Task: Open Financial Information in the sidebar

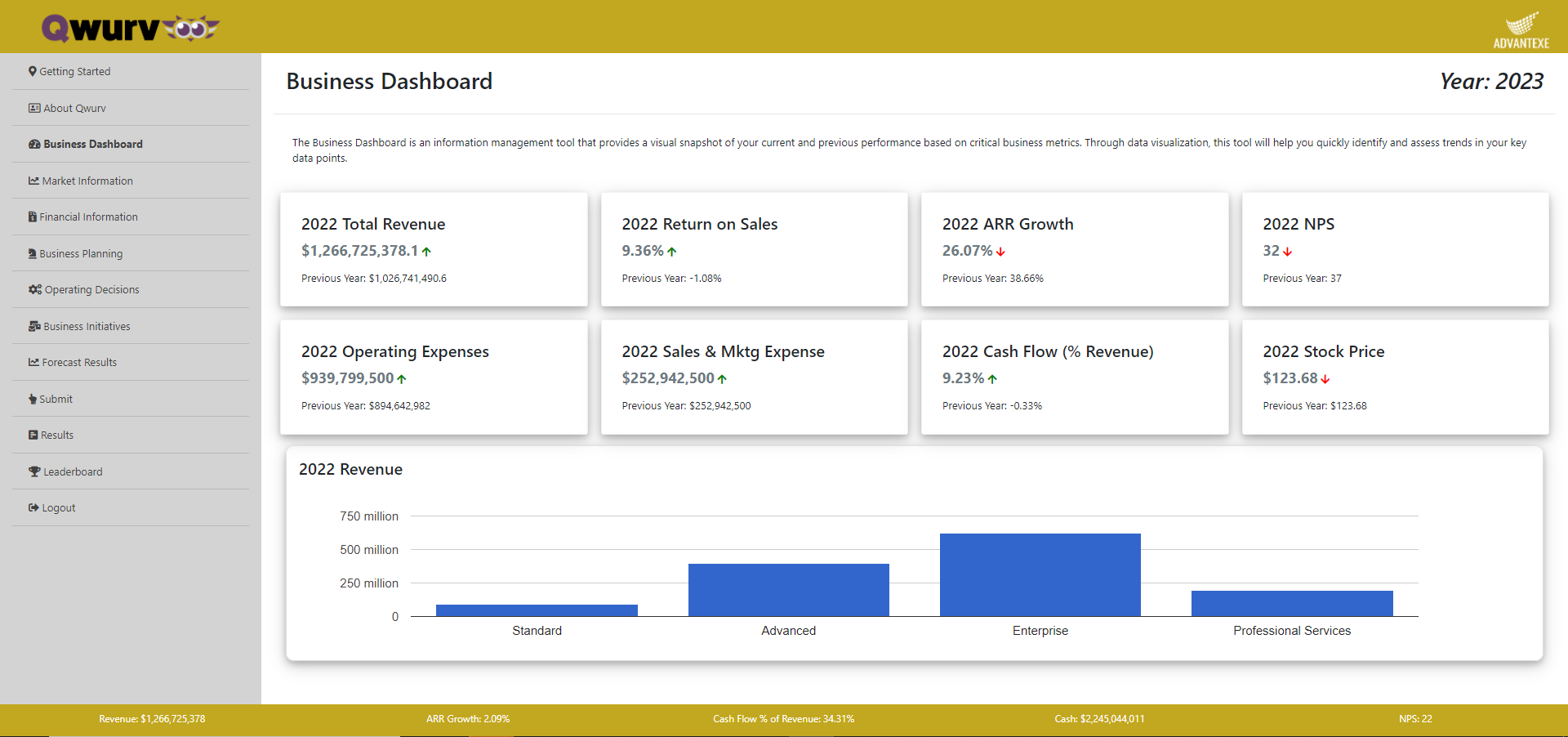Action: 88,217
